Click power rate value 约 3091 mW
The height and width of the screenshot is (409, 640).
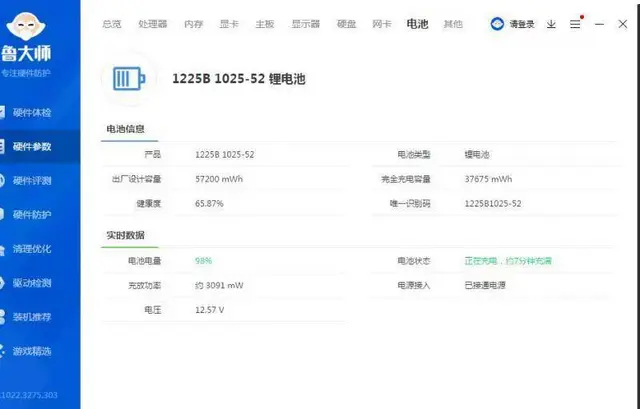pyautogui.click(x=219, y=285)
